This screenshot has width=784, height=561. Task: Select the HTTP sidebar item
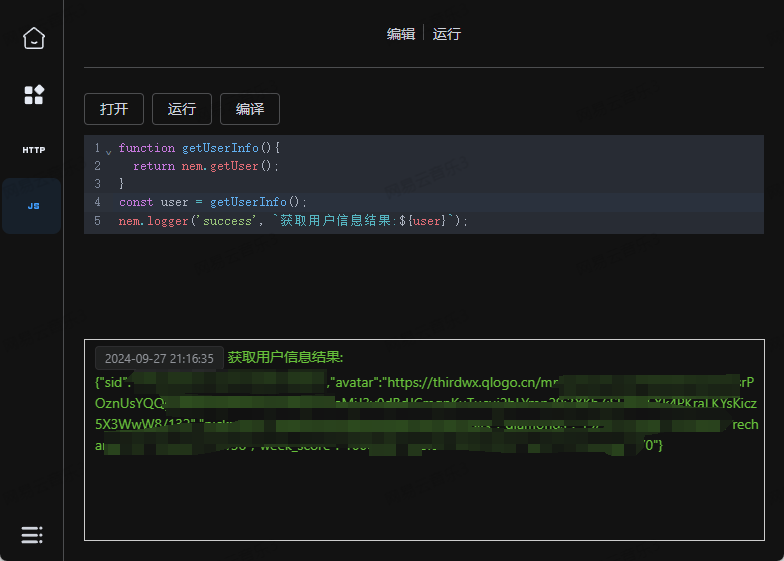click(x=34, y=150)
